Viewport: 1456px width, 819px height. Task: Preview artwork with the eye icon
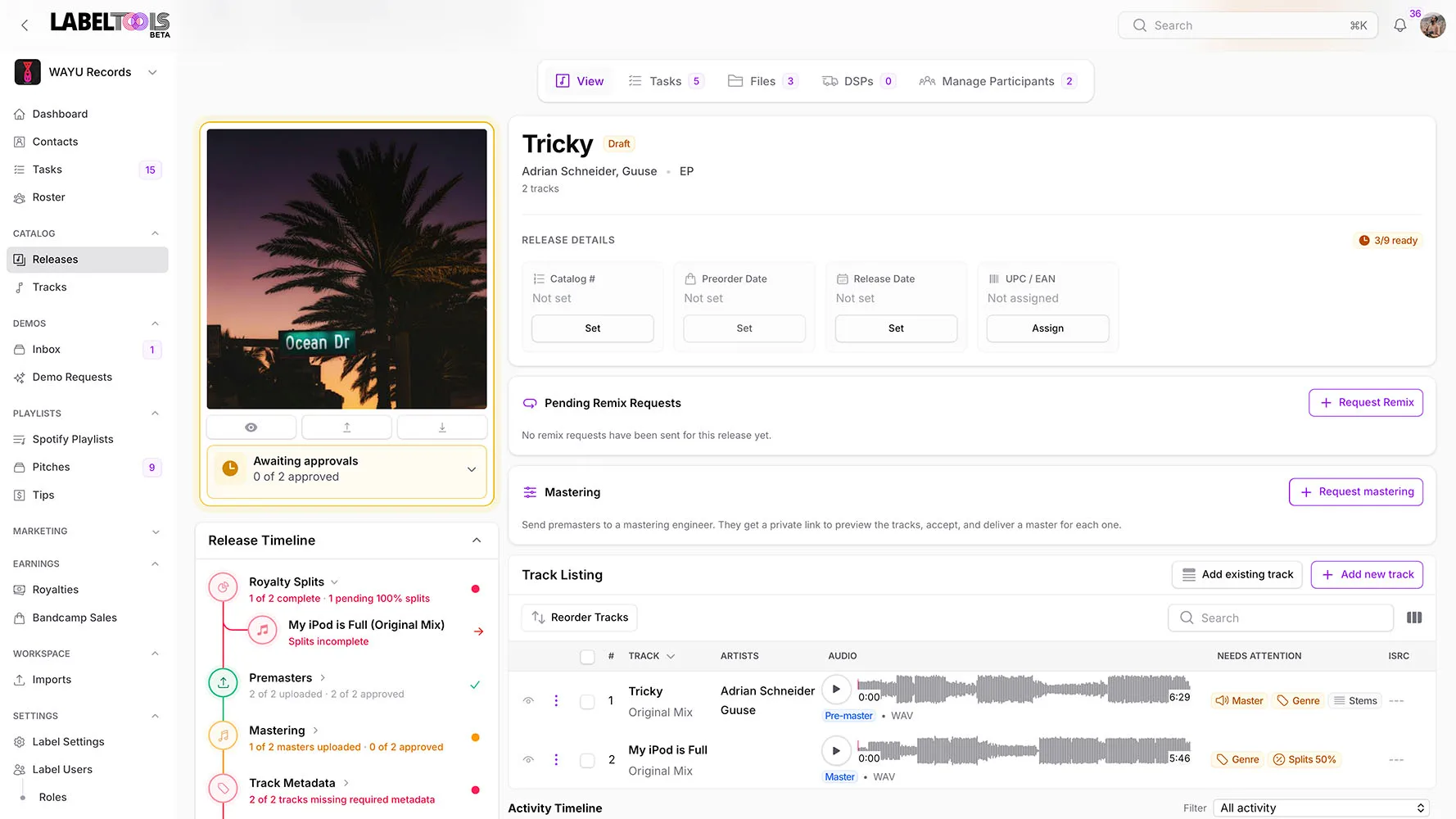(251, 428)
